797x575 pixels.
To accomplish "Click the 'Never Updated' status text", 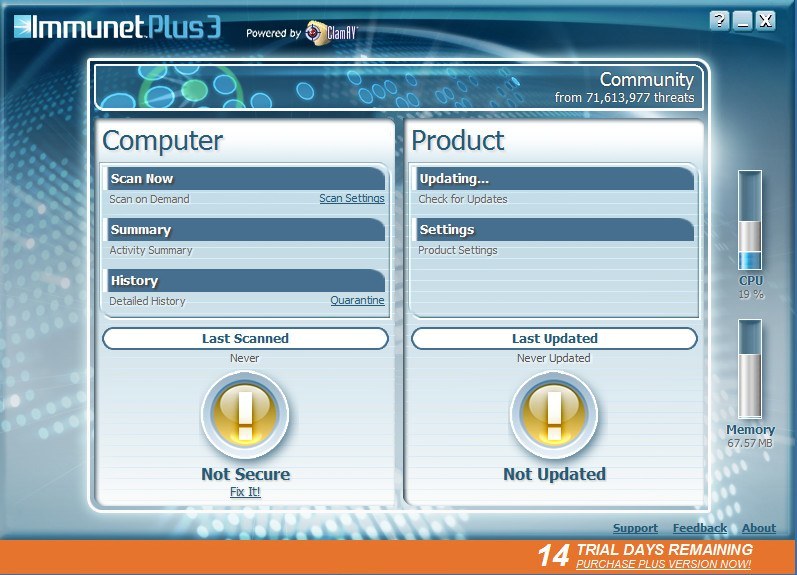I will [x=554, y=358].
